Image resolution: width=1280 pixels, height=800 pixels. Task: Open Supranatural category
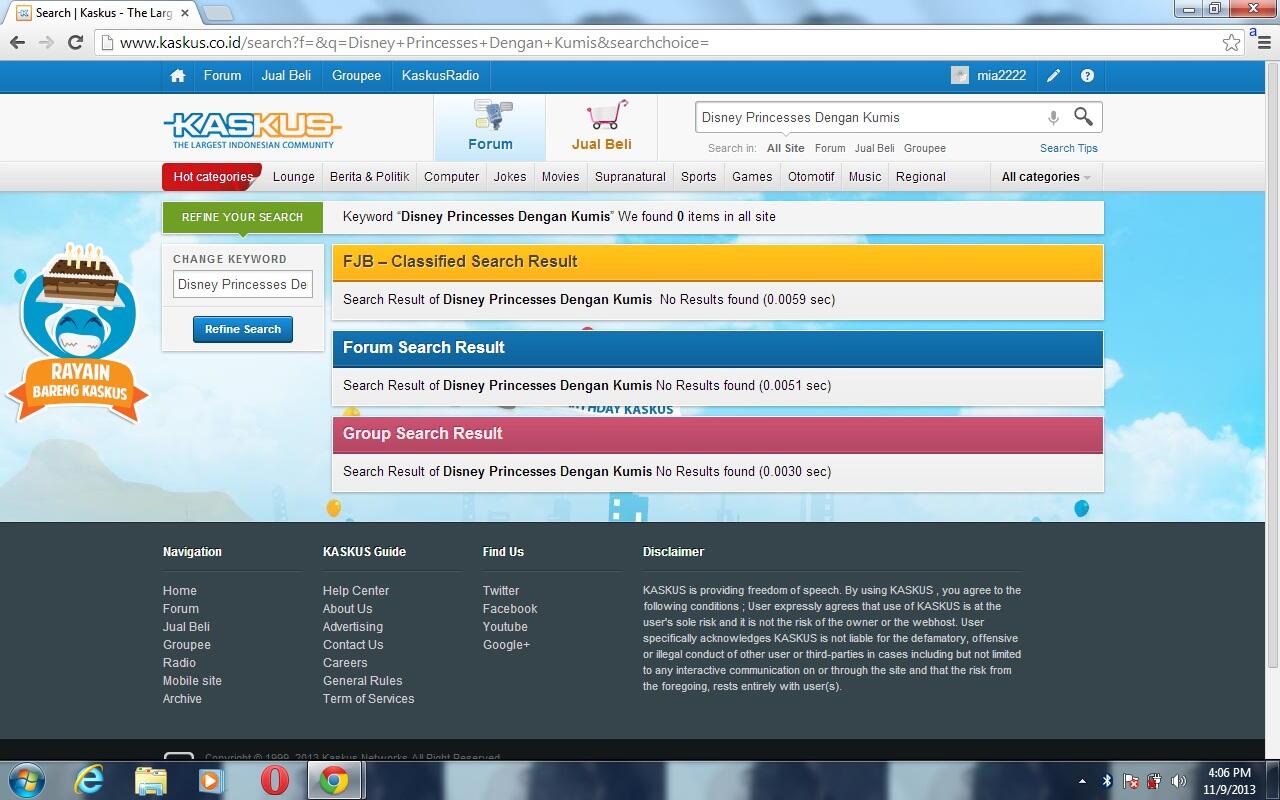pos(630,177)
